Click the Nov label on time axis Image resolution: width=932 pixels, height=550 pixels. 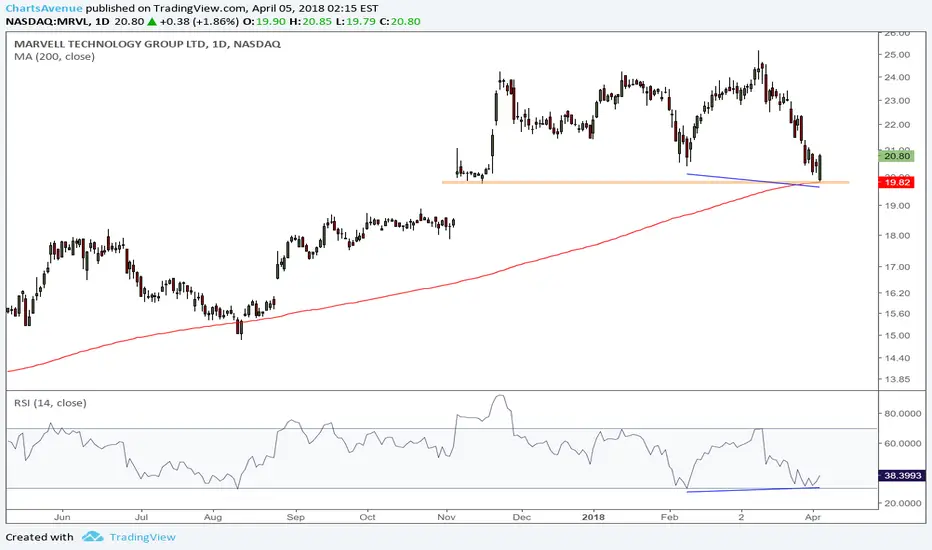pos(446,517)
